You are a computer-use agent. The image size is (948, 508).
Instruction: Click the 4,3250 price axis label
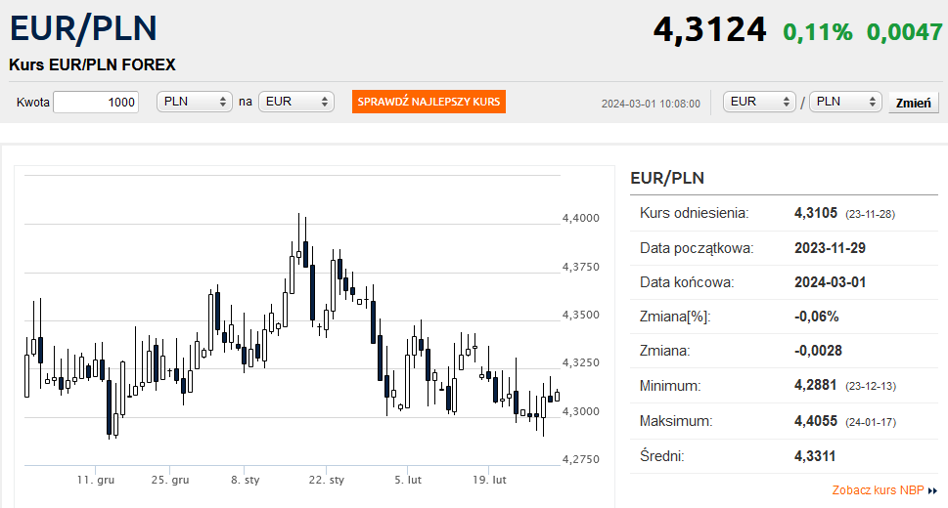tap(581, 363)
